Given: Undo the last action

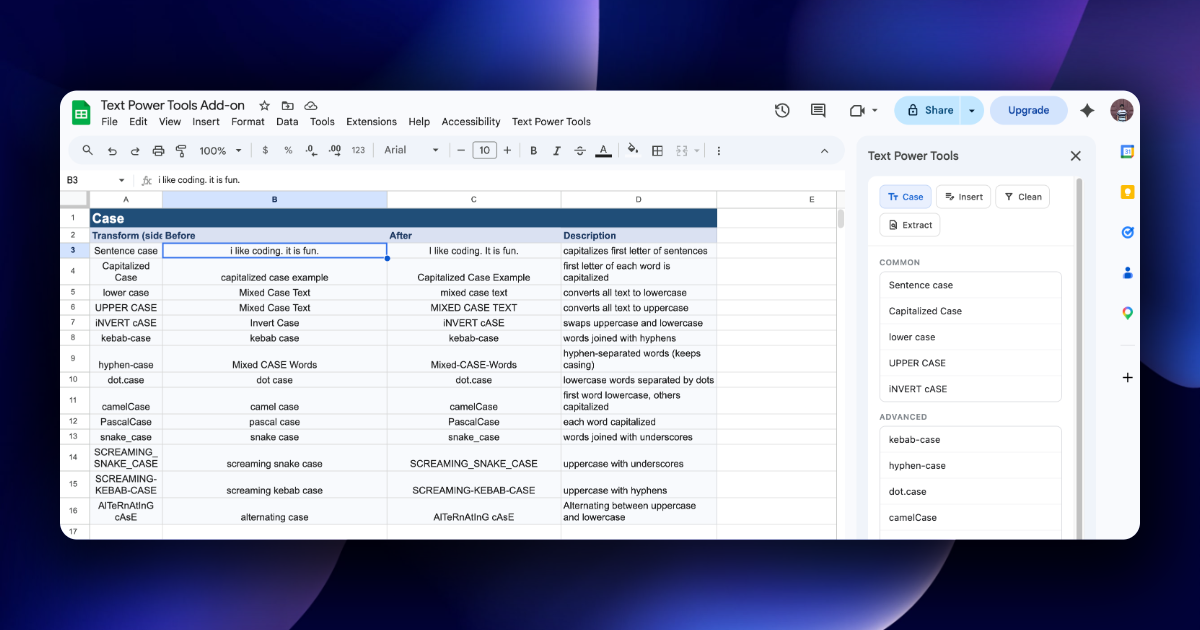Looking at the screenshot, I should click(112, 150).
